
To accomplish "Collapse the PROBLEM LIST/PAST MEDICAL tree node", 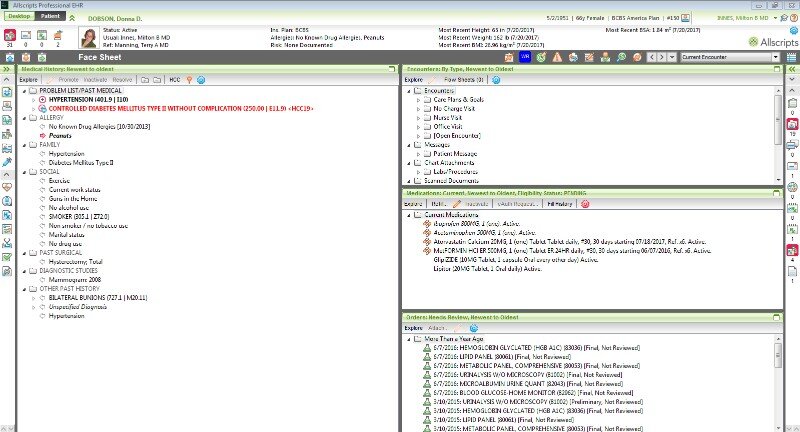I will (x=24, y=90).
